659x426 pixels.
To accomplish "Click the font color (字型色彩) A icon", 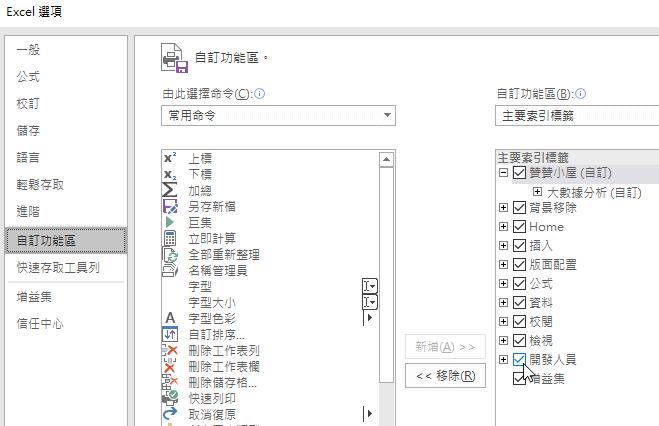I will pos(170,318).
